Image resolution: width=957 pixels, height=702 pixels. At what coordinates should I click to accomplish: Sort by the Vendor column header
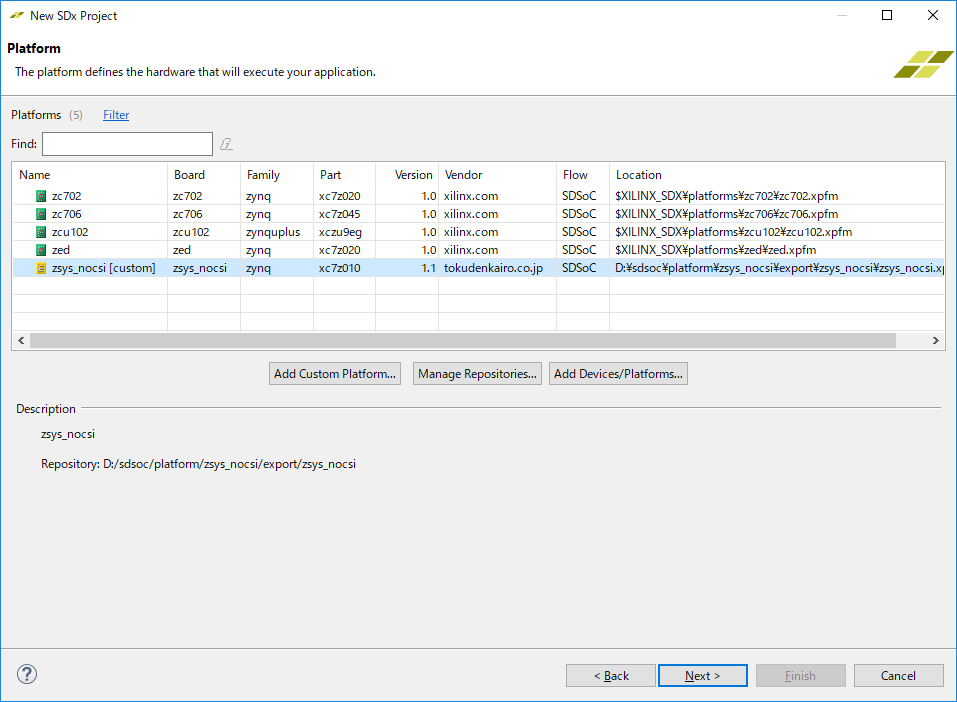coord(463,175)
